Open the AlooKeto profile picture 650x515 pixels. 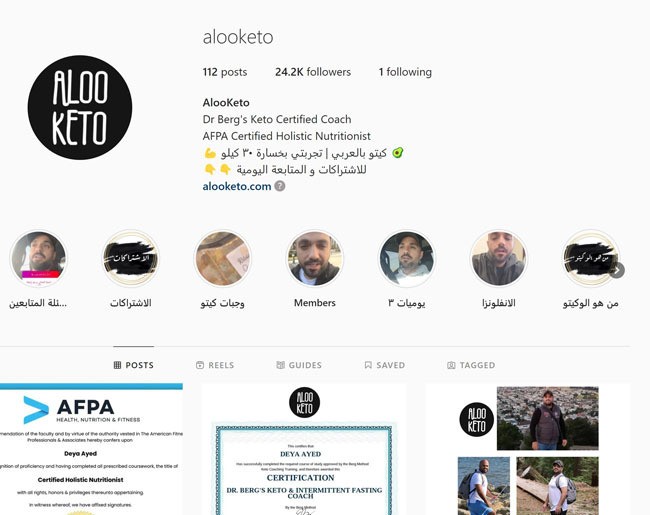click(80, 107)
